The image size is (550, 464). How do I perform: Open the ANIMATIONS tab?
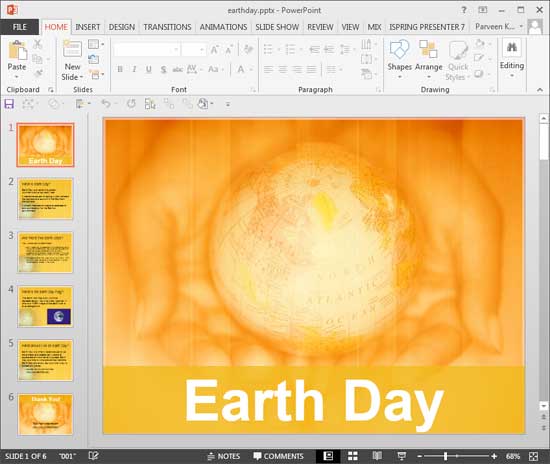[x=223, y=27]
